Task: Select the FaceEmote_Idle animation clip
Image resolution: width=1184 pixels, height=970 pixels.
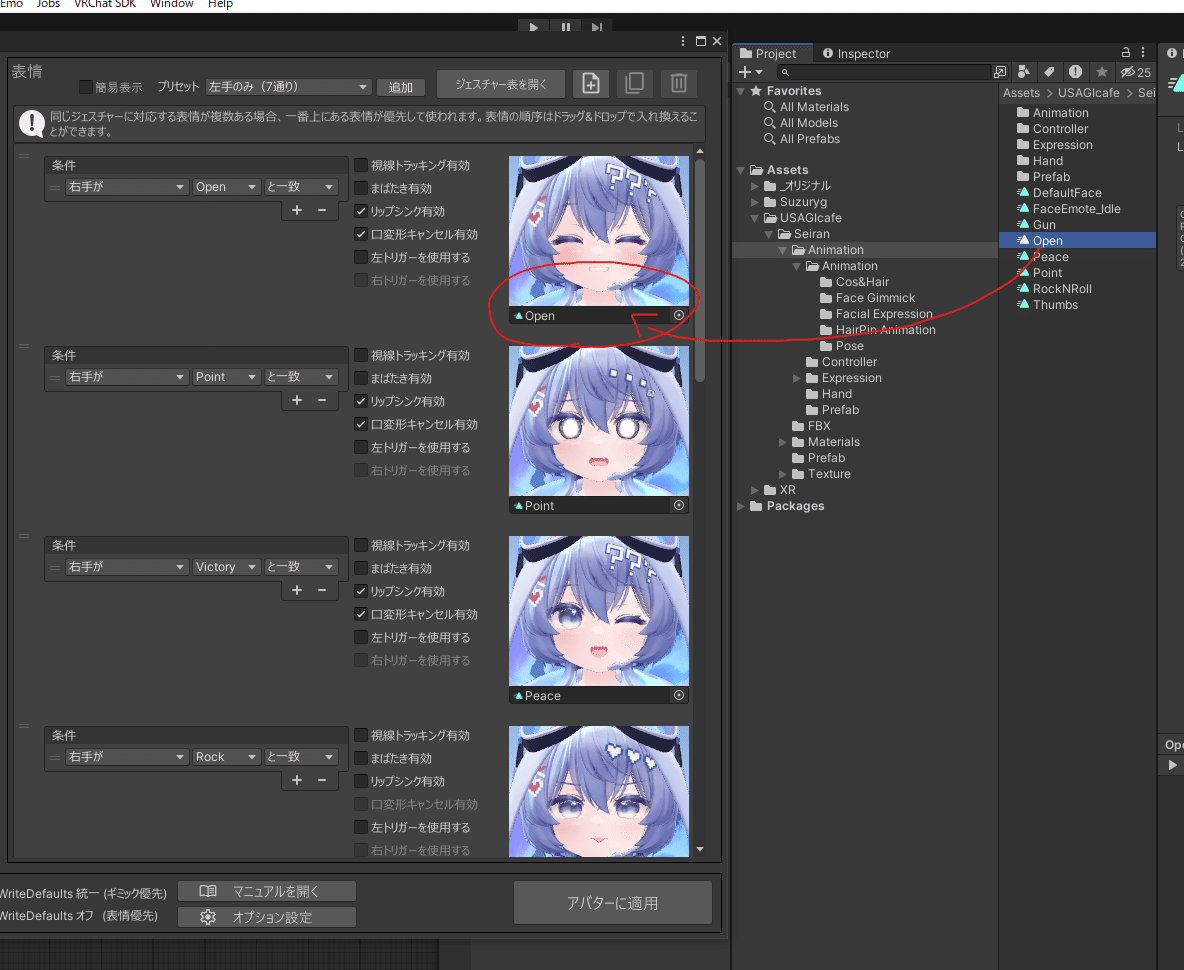Action: tap(1078, 208)
